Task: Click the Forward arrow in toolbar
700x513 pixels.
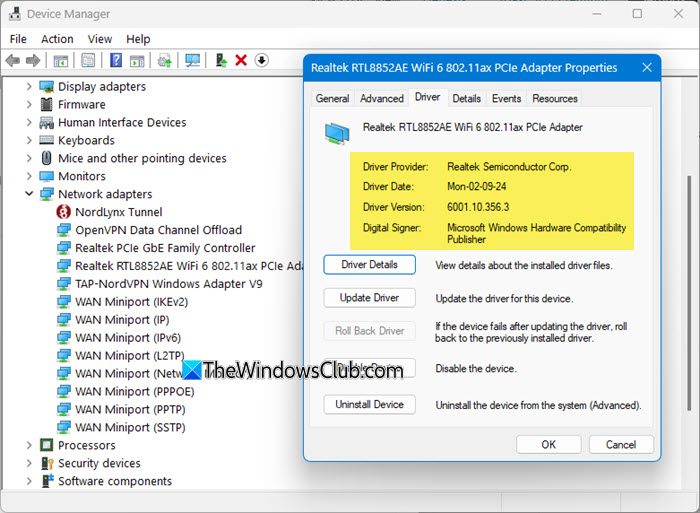Action: pos(33,60)
